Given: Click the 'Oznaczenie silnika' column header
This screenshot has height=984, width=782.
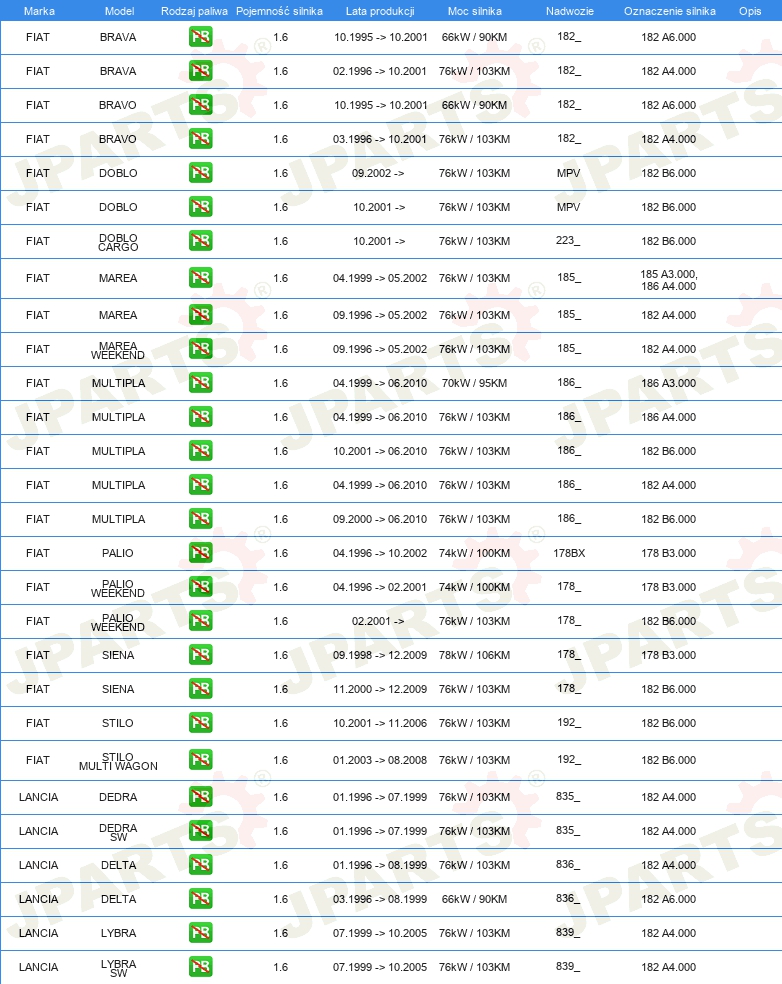Looking at the screenshot, I should pos(670,11).
